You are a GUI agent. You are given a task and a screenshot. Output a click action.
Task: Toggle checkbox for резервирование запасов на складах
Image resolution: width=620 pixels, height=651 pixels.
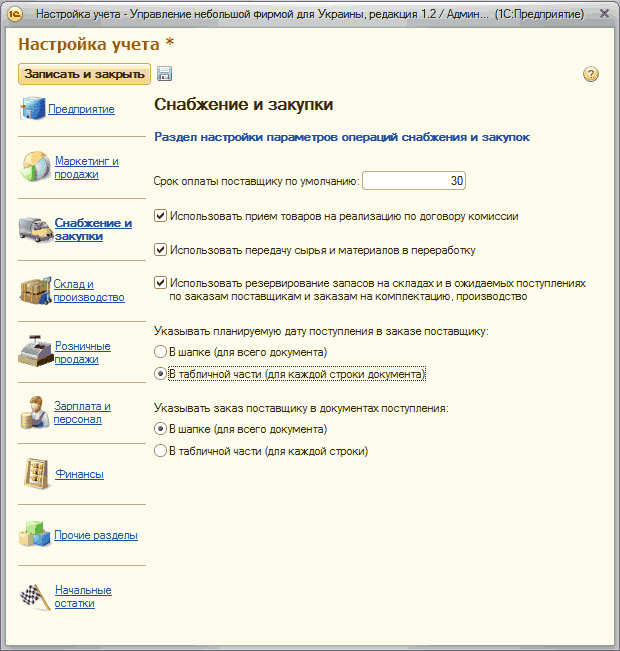pyautogui.click(x=160, y=283)
